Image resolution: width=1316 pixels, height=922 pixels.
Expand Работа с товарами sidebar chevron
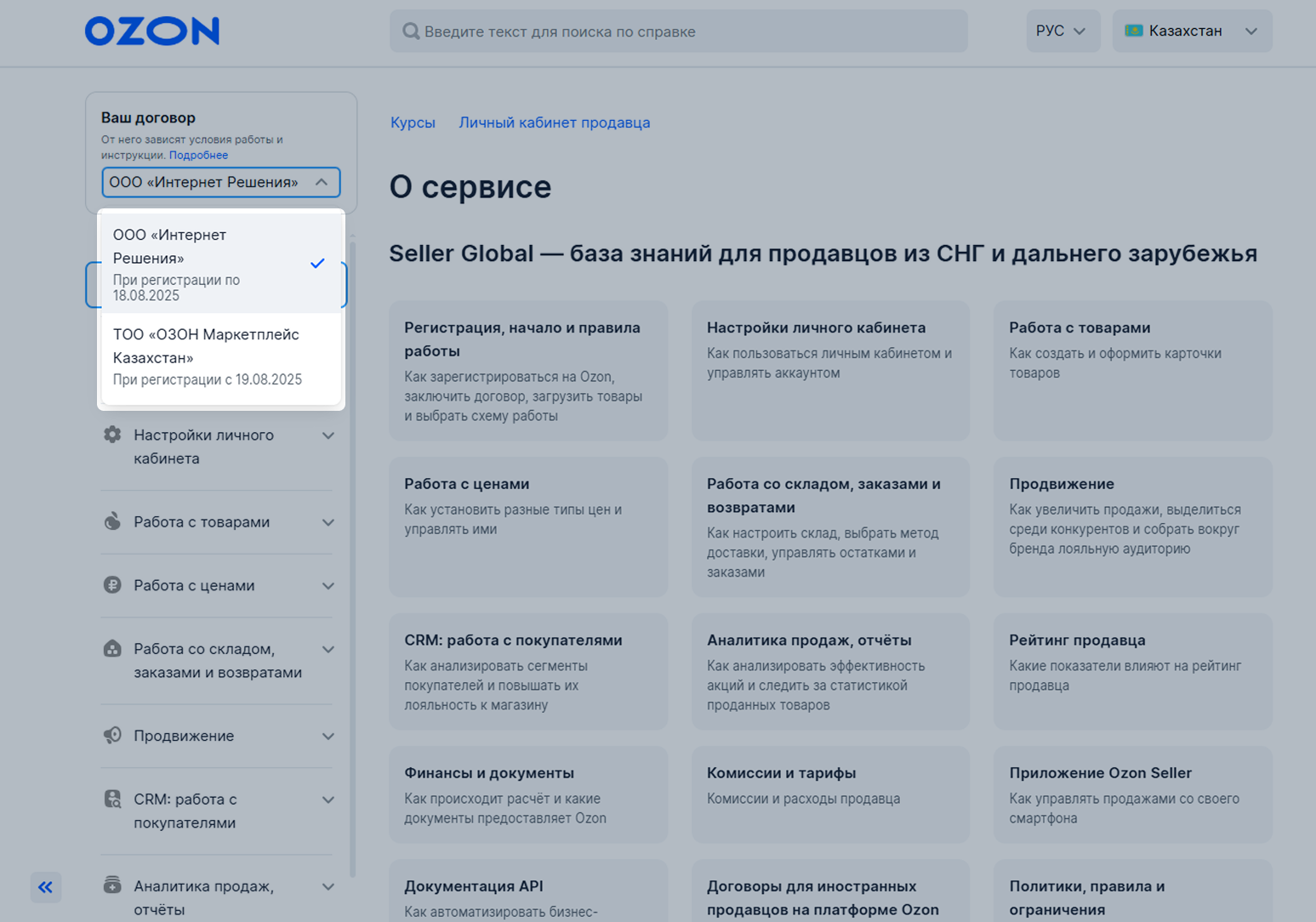[328, 522]
